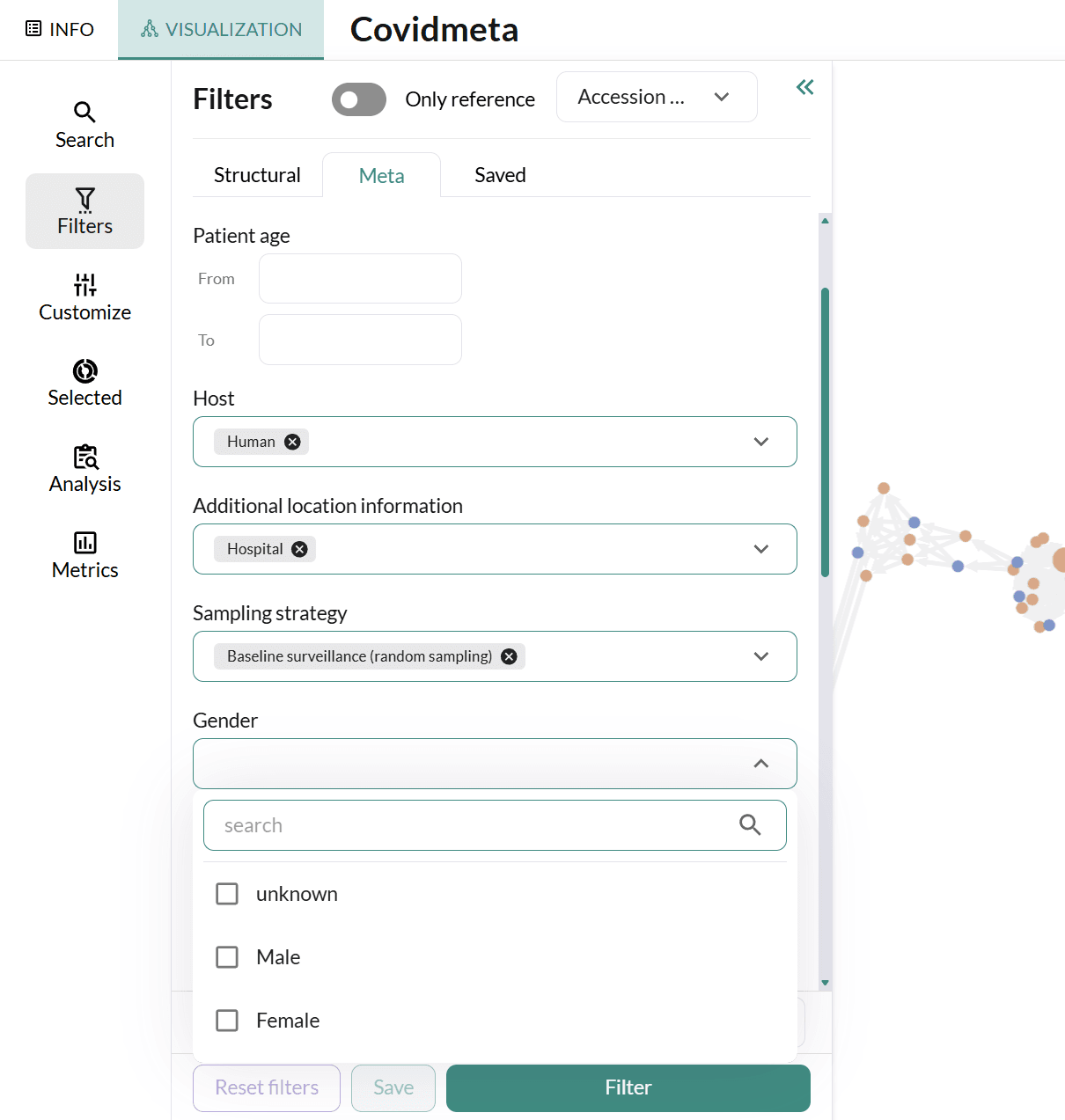
Task: Expand the Host dropdown
Action: (x=760, y=442)
